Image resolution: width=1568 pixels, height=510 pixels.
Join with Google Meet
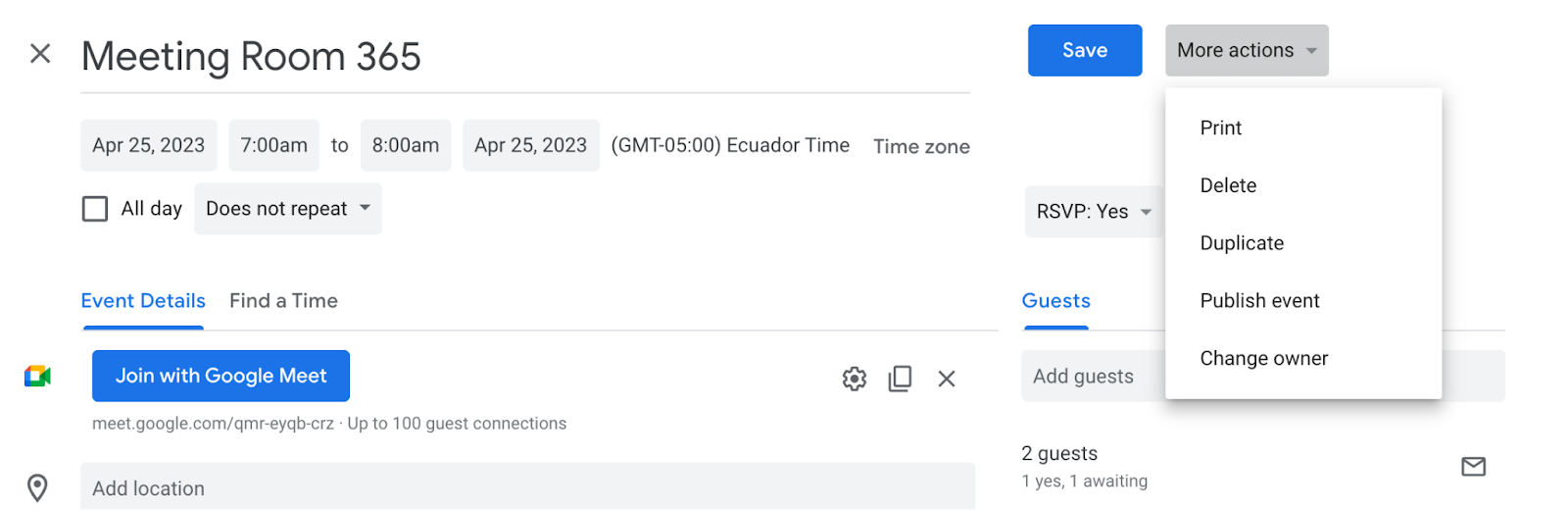(220, 376)
